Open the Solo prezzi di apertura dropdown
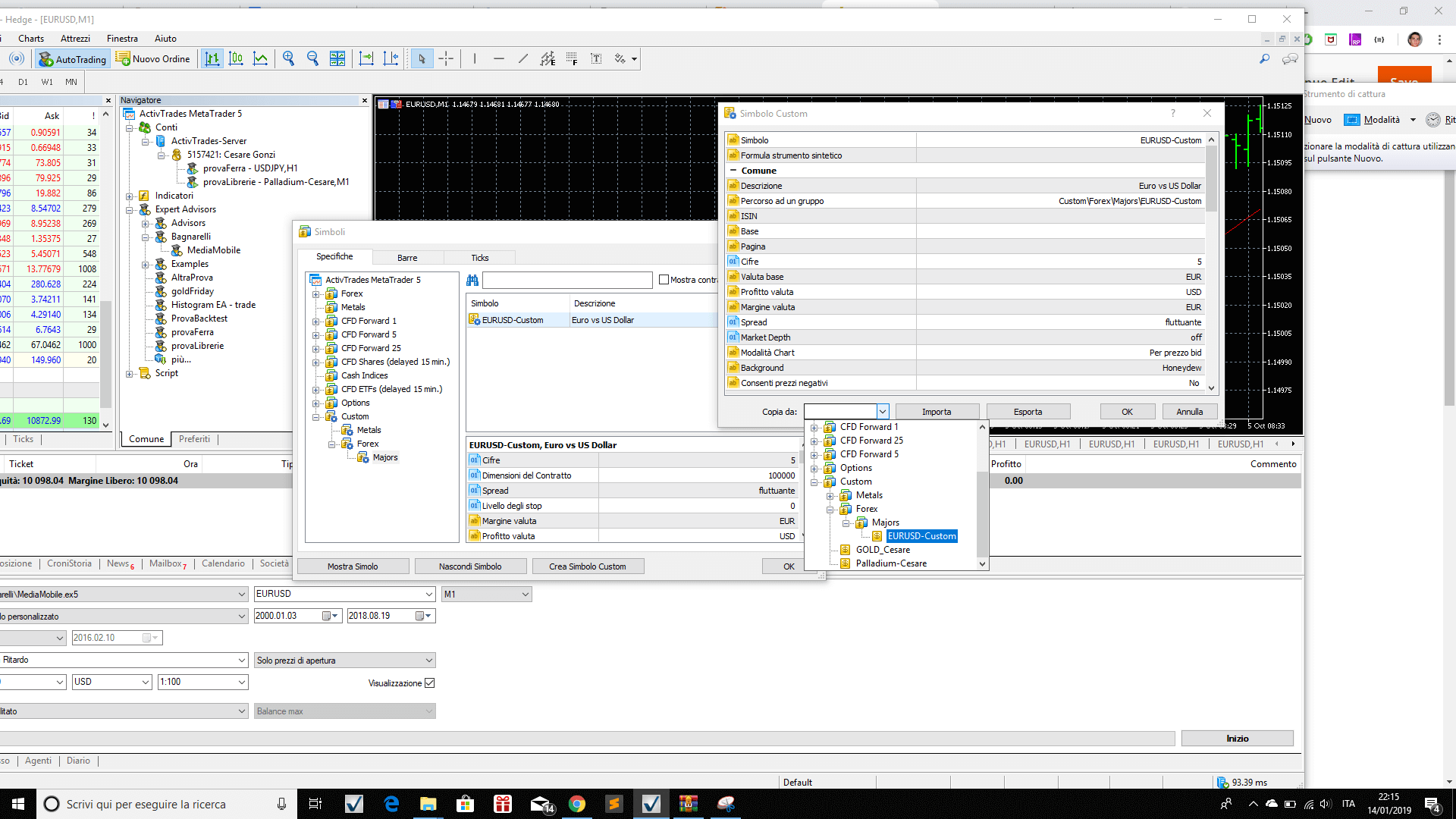Image resolution: width=1456 pixels, height=819 pixels. [x=428, y=661]
